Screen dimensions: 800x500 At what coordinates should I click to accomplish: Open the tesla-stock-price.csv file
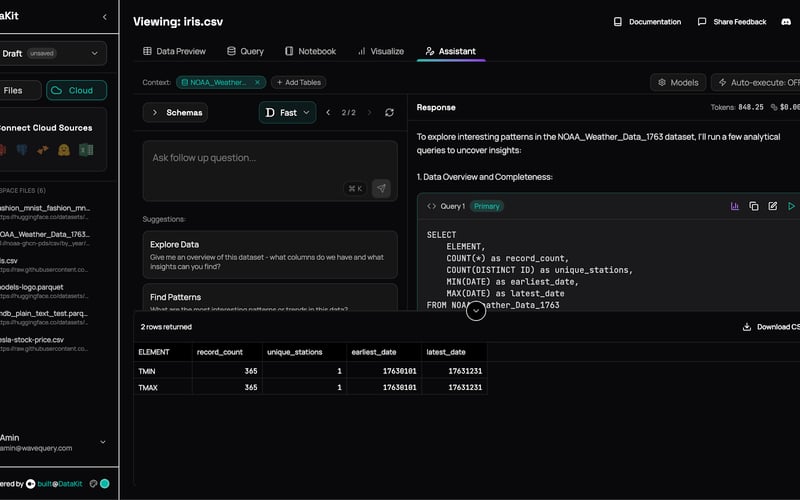click(45, 344)
